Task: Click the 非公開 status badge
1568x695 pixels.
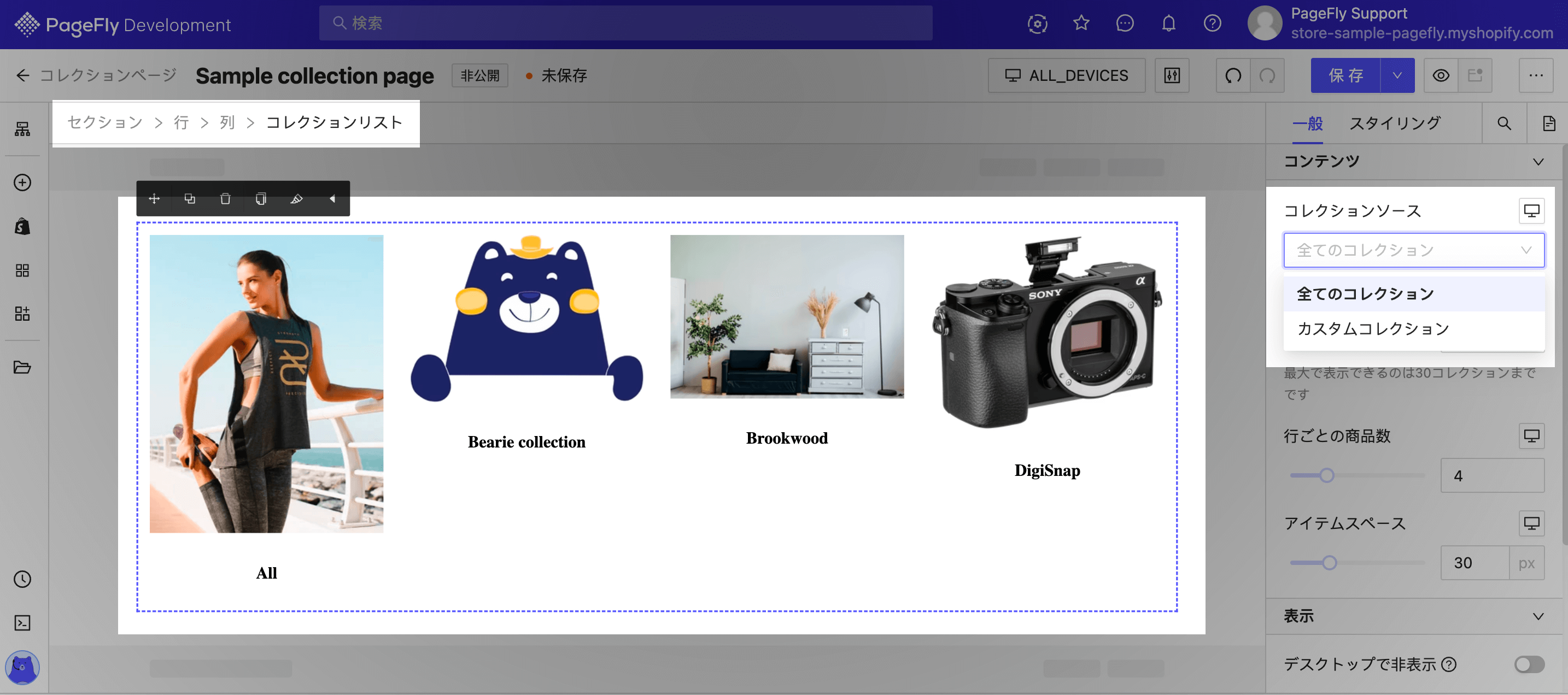Action: (x=479, y=75)
